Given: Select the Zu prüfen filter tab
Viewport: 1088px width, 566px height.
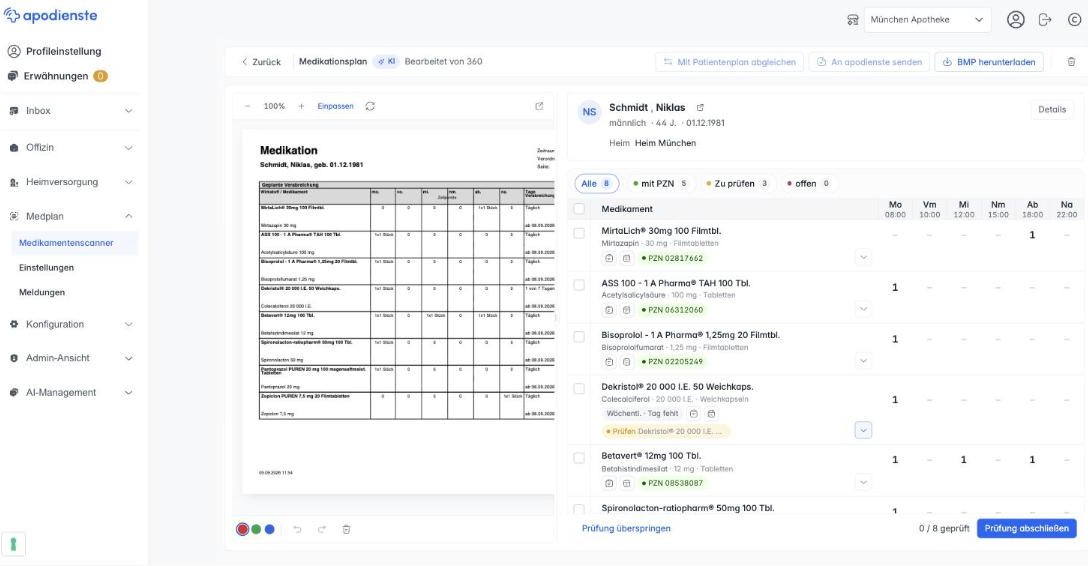Looking at the screenshot, I should pos(736,184).
